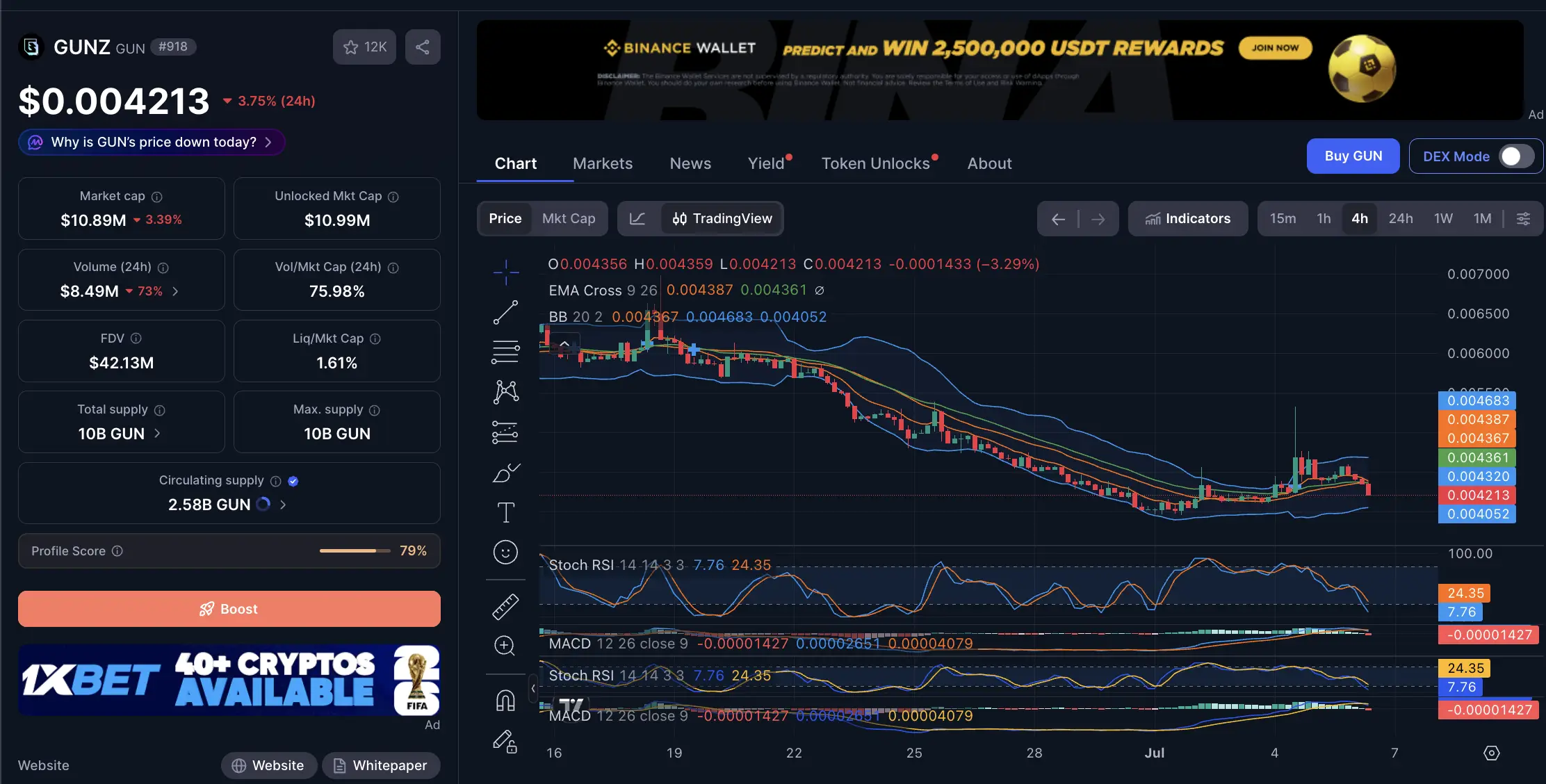Image resolution: width=1546 pixels, height=784 pixels.
Task: Open the Whitepaper link
Action: pyautogui.click(x=380, y=766)
